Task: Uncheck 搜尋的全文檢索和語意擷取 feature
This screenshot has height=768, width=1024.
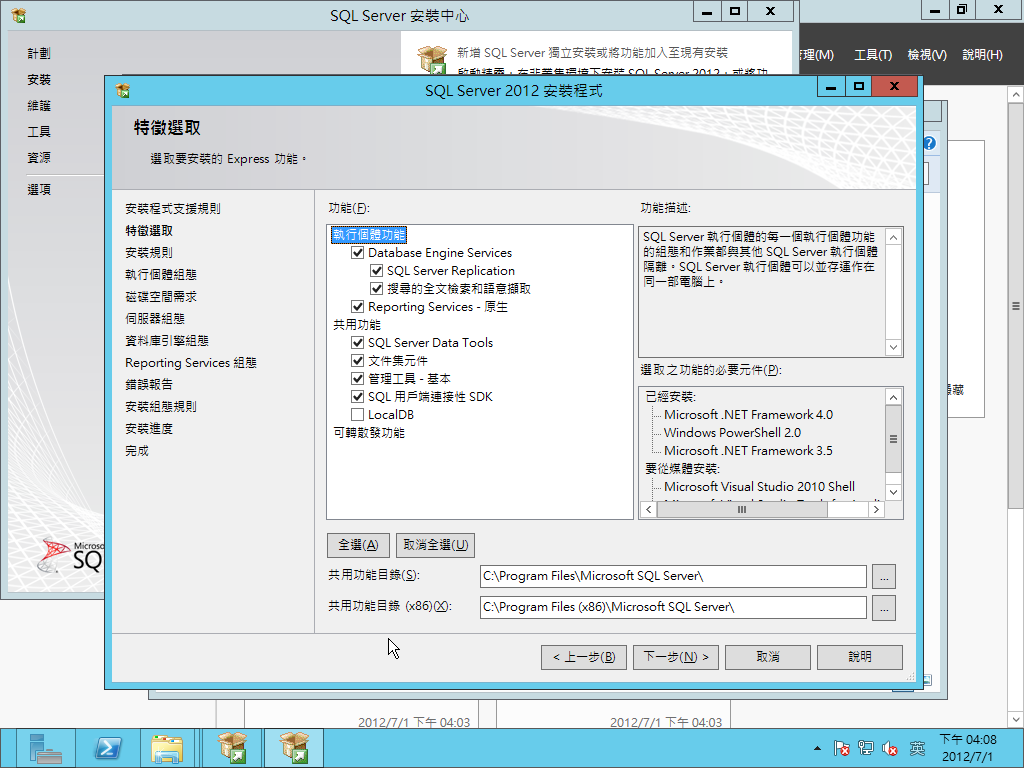Action: (x=376, y=289)
